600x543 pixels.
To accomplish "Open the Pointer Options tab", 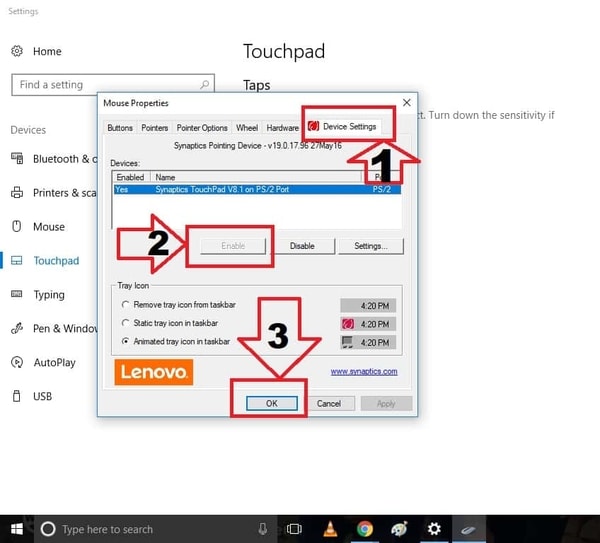I will (x=202, y=128).
